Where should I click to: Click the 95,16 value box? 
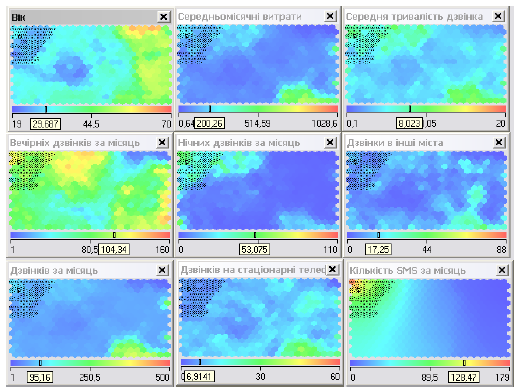pos(40,377)
